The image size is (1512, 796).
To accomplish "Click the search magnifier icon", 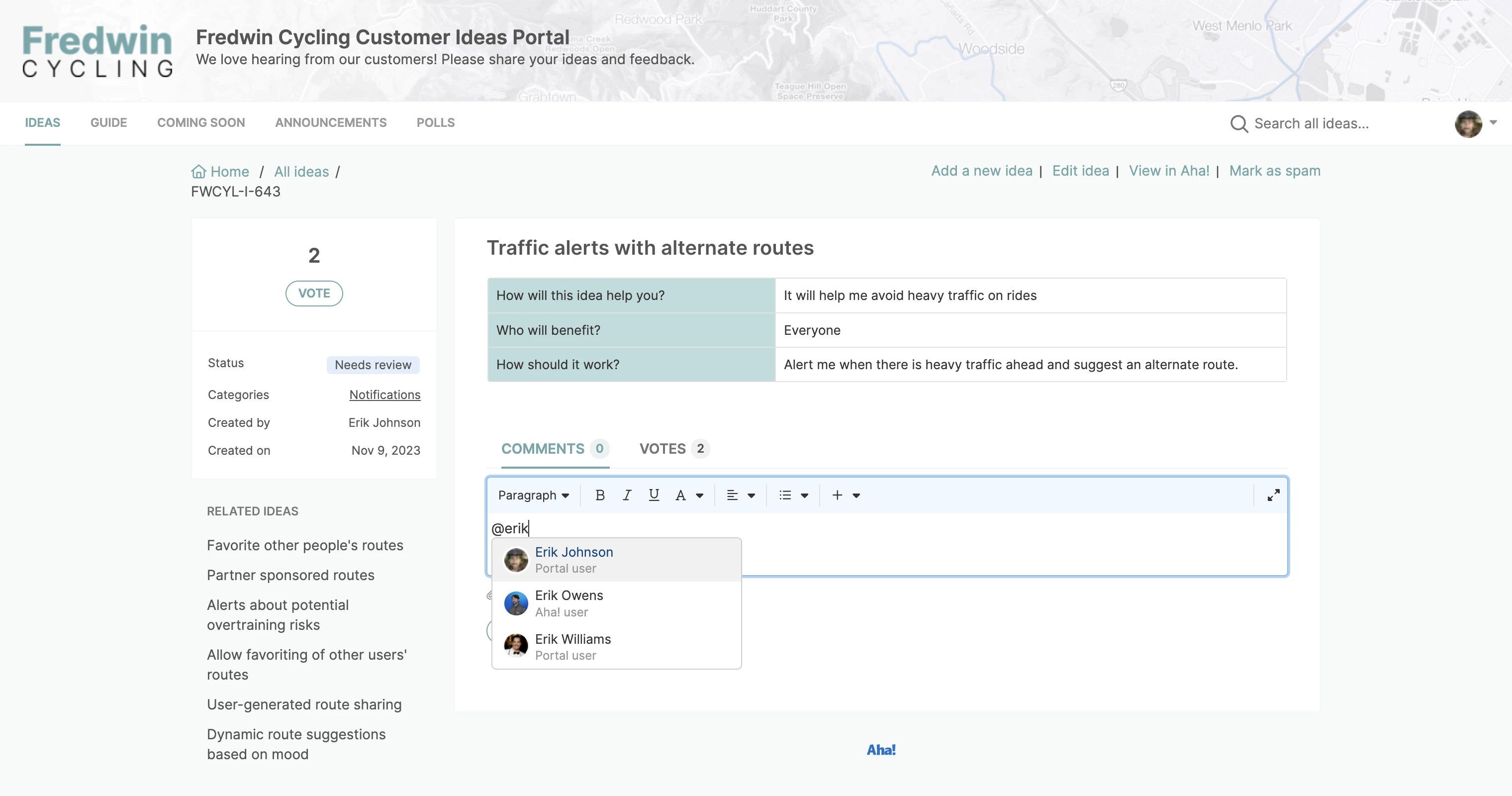I will 1238,123.
